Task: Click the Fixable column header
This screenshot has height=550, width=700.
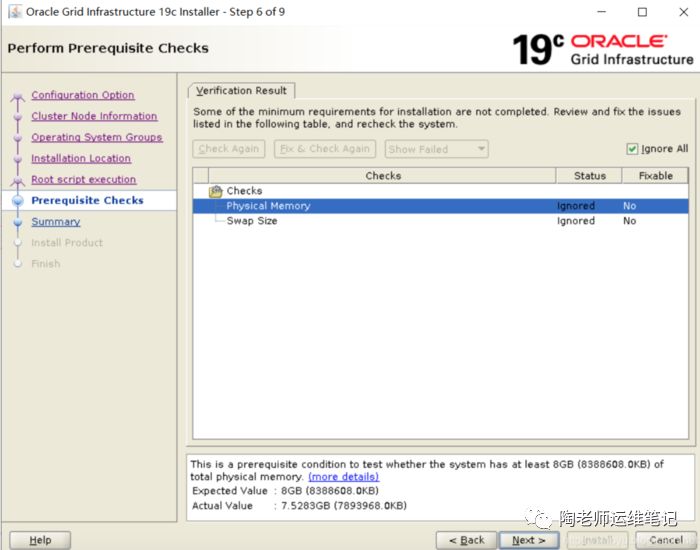Action: tap(655, 176)
